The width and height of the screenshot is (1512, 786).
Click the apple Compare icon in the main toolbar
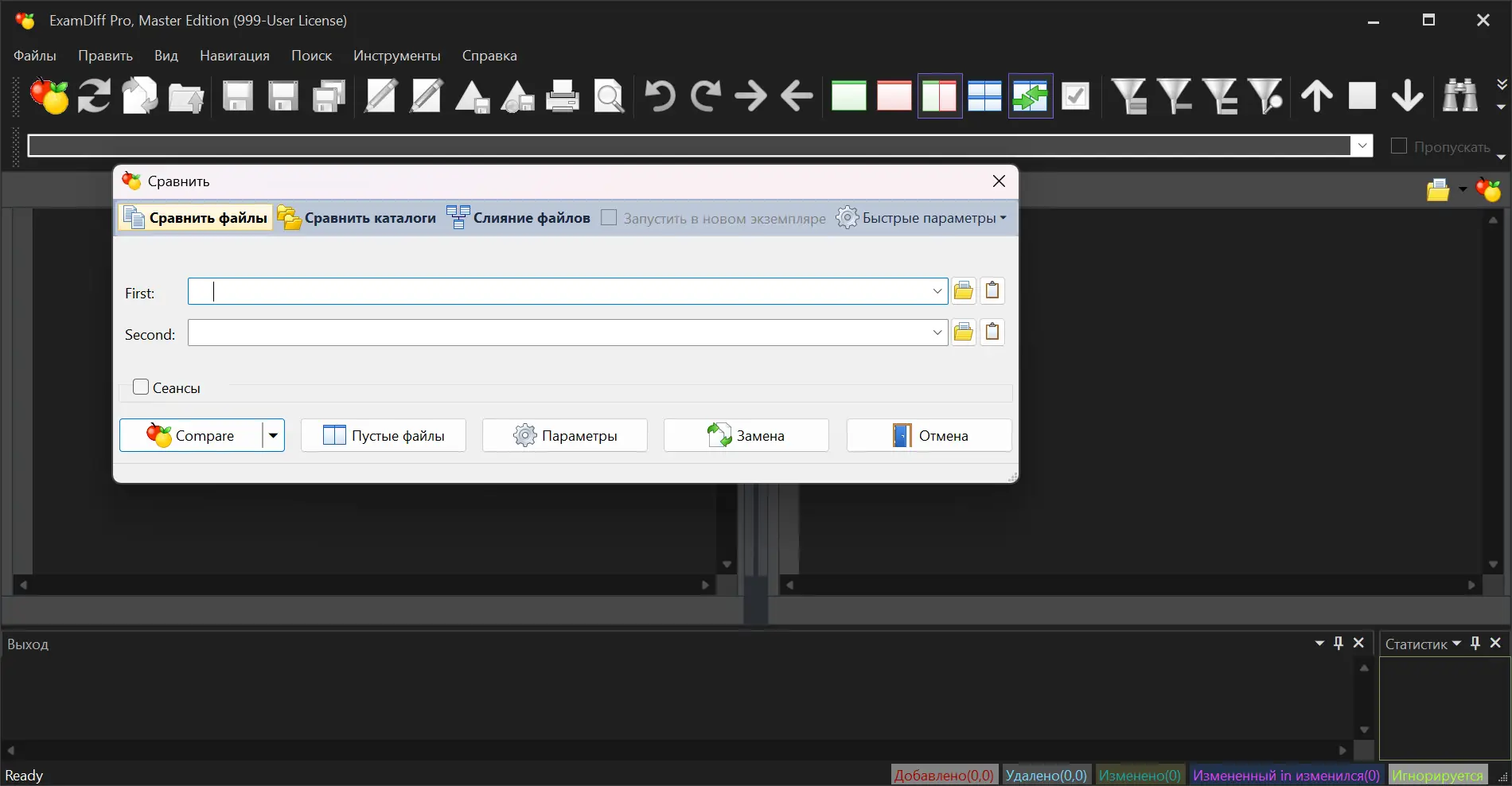click(49, 96)
